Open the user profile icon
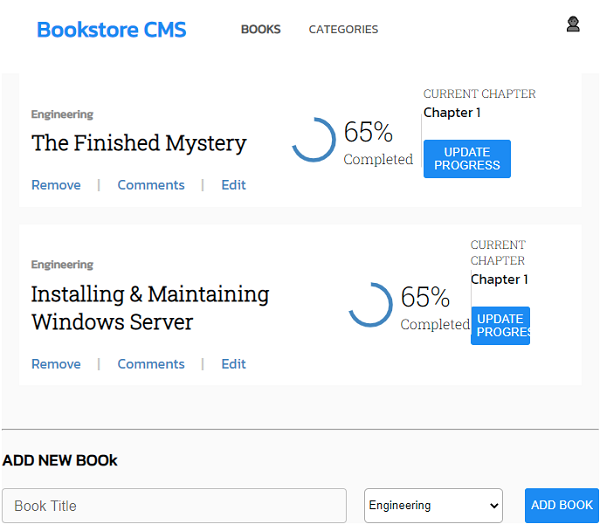The height and width of the screenshot is (531, 600). click(573, 25)
